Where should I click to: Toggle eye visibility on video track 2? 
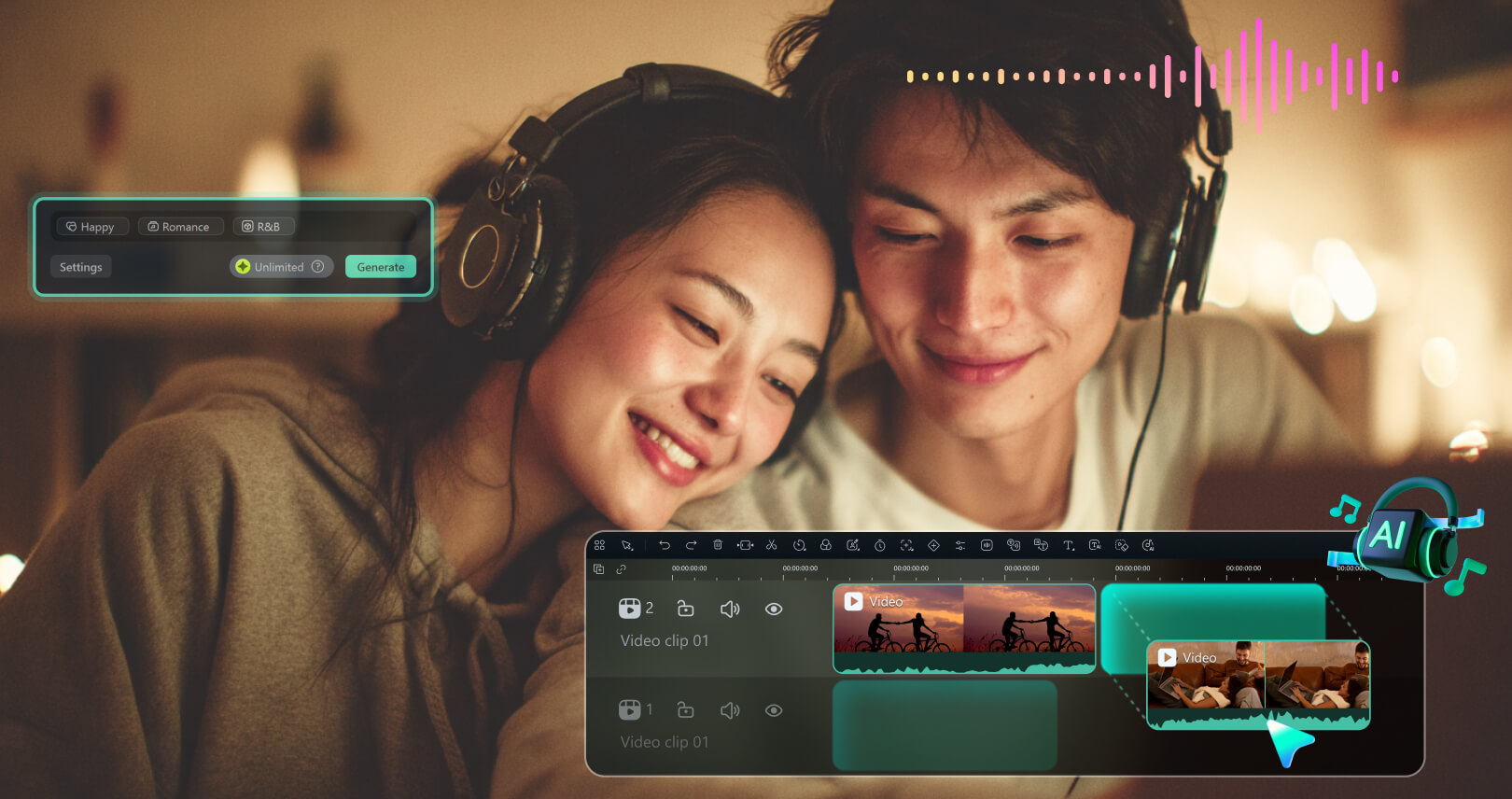(774, 609)
